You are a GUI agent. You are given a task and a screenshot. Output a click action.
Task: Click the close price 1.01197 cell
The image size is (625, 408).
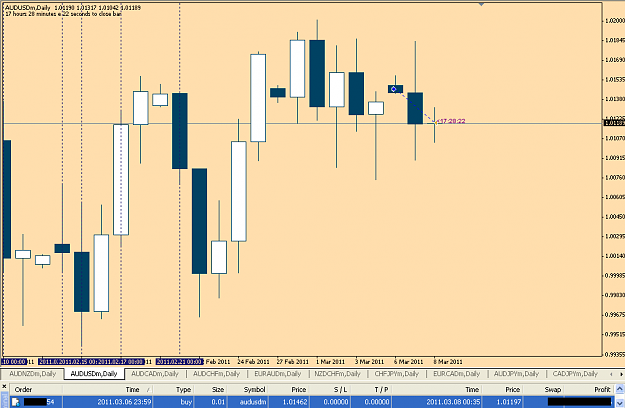509,402
